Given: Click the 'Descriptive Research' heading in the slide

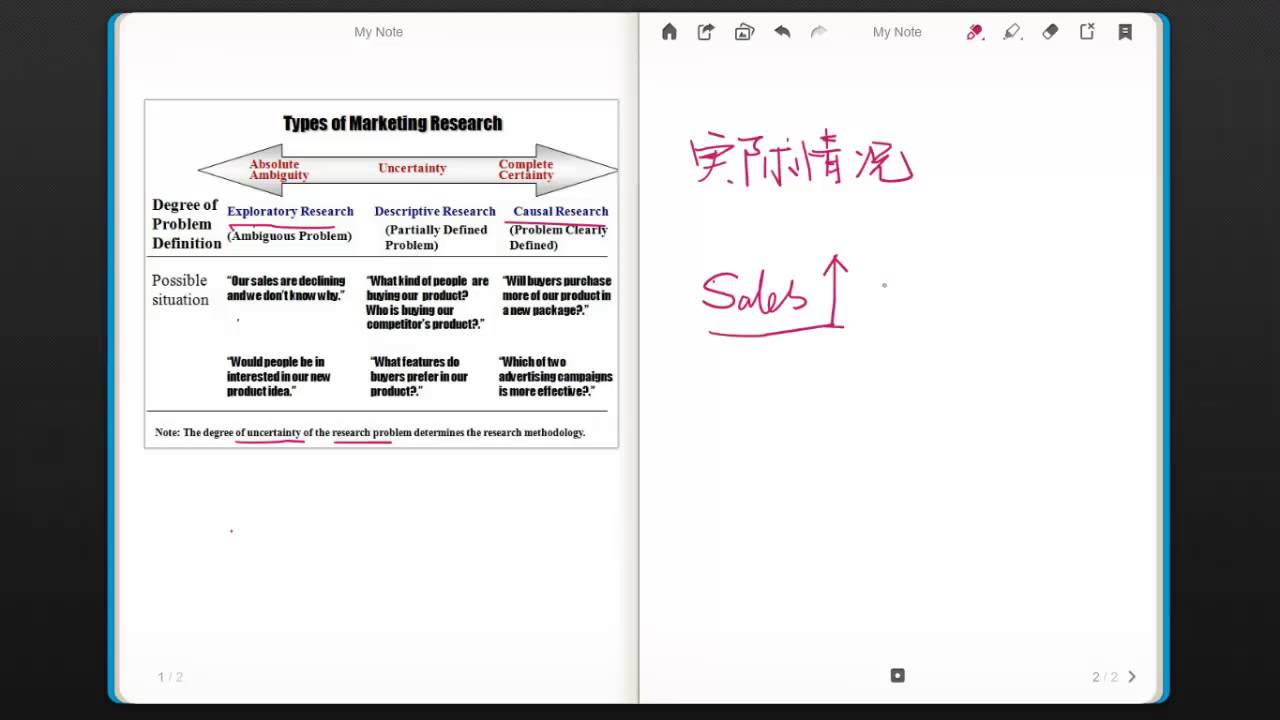Looking at the screenshot, I should (435, 211).
